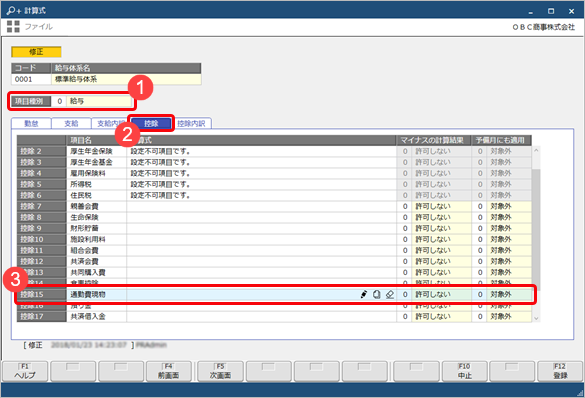Viewport: 585px width, 398px height.
Task: Click the copy icon in 控除15 row
Action: click(377, 294)
